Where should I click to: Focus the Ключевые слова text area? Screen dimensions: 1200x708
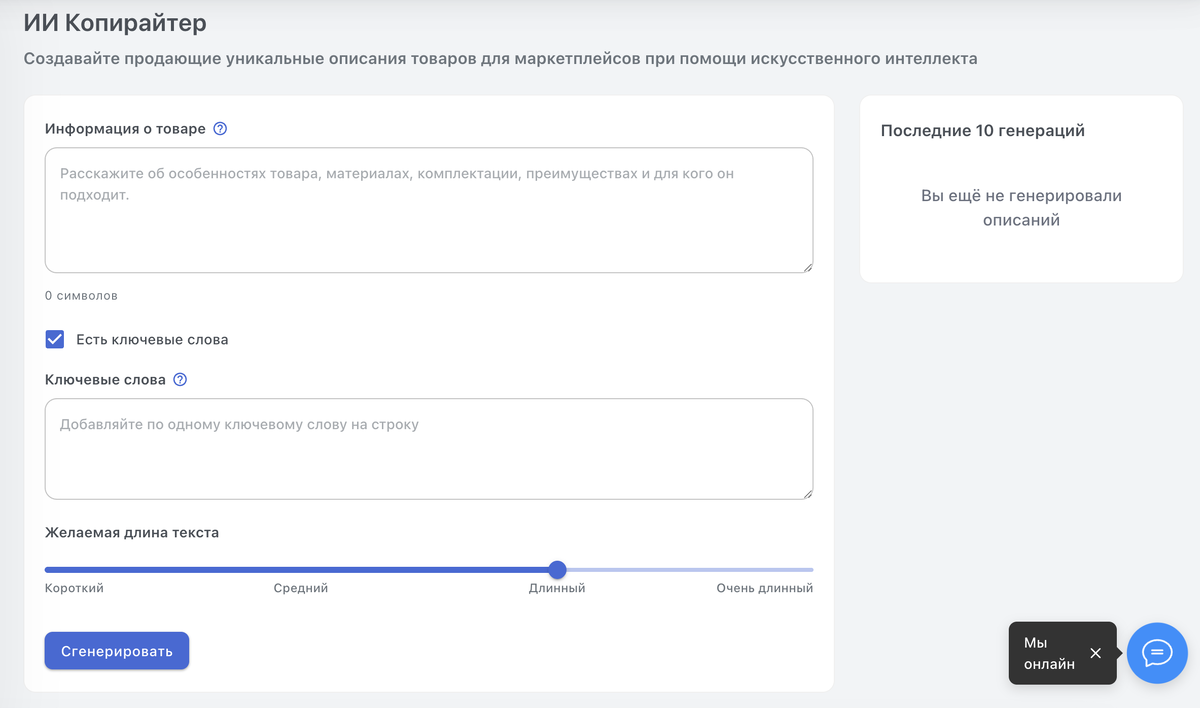tap(429, 449)
